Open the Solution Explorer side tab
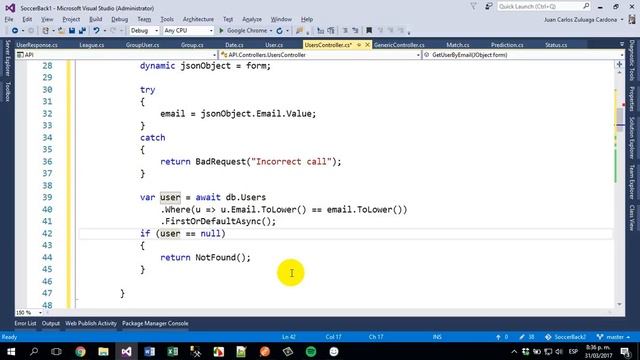Viewport: 640px width, 360px height. pyautogui.click(x=632, y=138)
